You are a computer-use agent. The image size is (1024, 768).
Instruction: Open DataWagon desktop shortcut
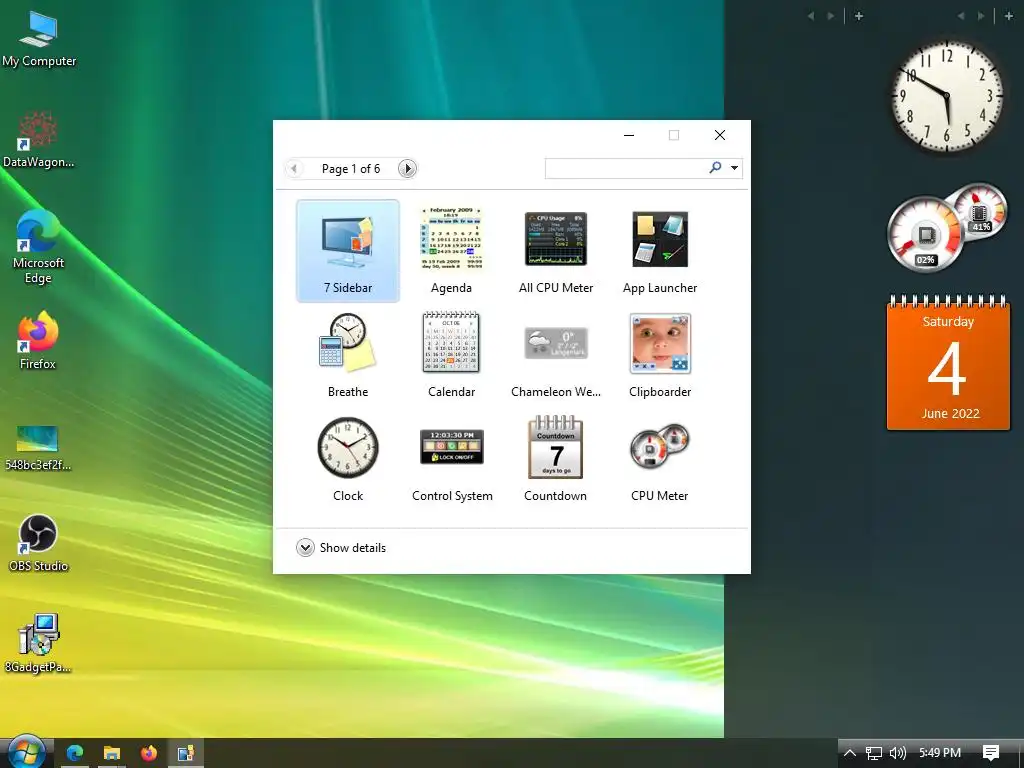[x=39, y=140]
